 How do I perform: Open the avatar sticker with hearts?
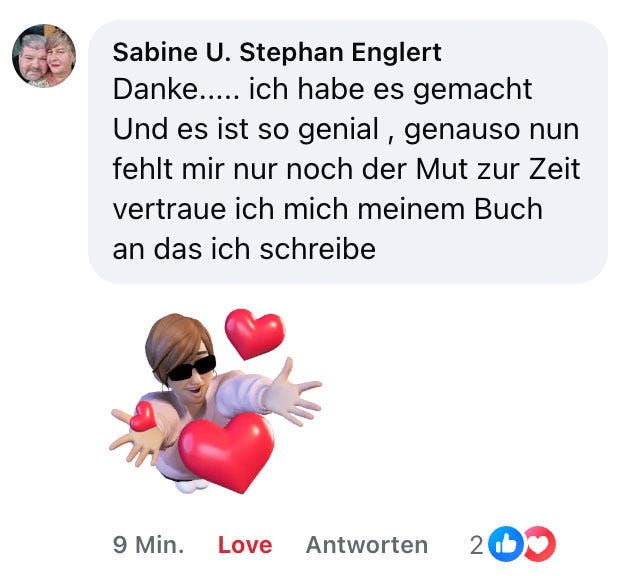click(216, 401)
